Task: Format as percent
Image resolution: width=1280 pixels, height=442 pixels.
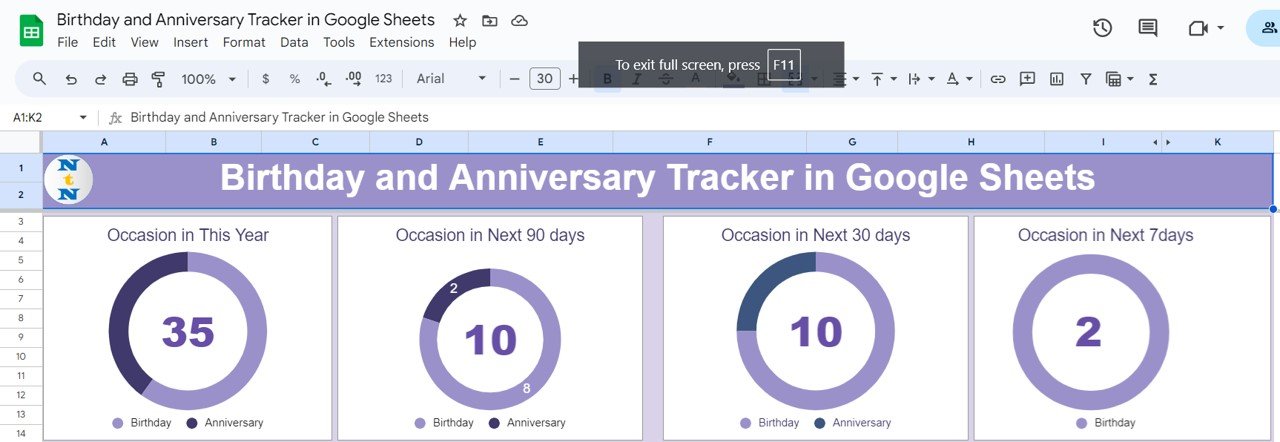Action: pyautogui.click(x=294, y=78)
